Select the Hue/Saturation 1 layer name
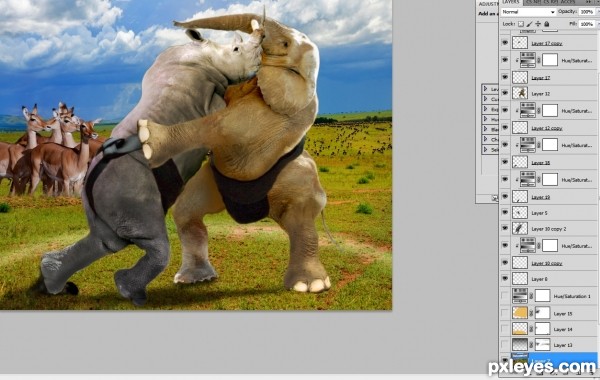Viewport: 600px width, 380px height. point(572,296)
